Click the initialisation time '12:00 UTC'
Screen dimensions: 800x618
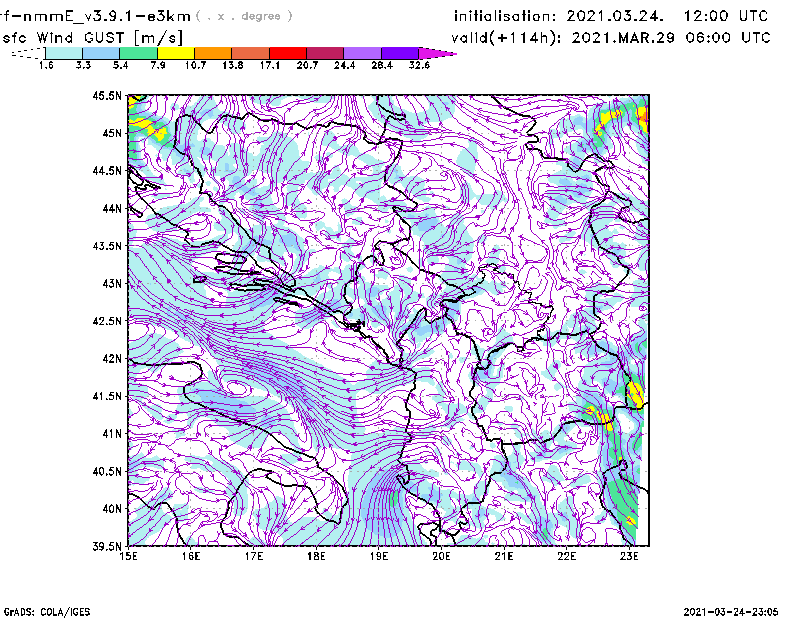tap(726, 16)
